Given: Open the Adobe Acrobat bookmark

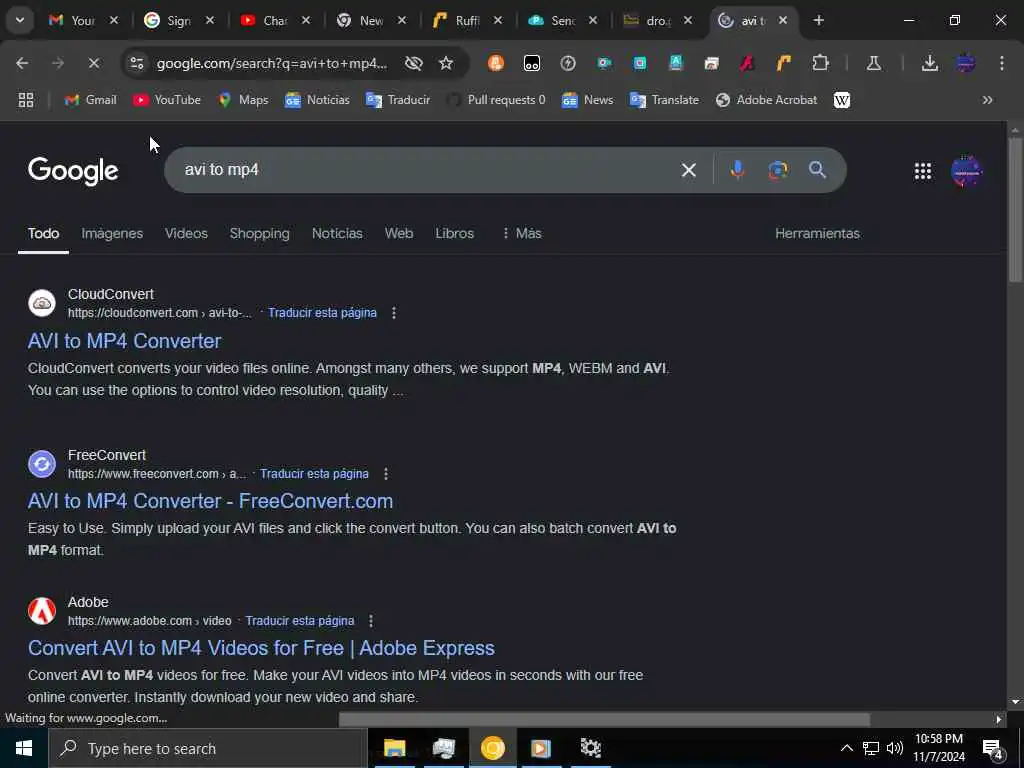Looking at the screenshot, I should (767, 100).
